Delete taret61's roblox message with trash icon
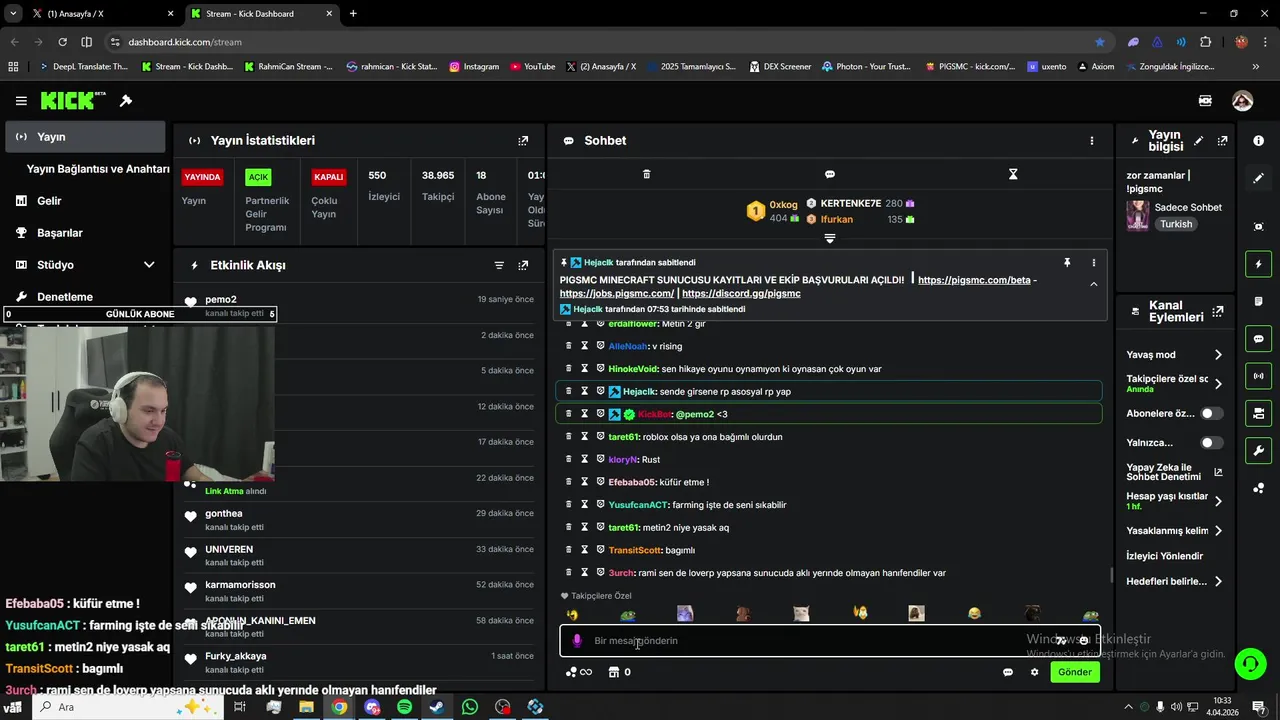This screenshot has height=720, width=1280. pos(568,437)
